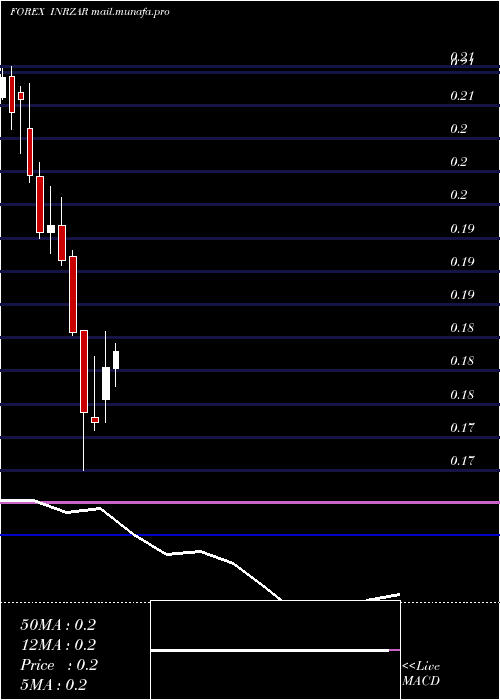Click the last white candle on the chart
The width and height of the screenshot is (500, 700).
click(116, 360)
